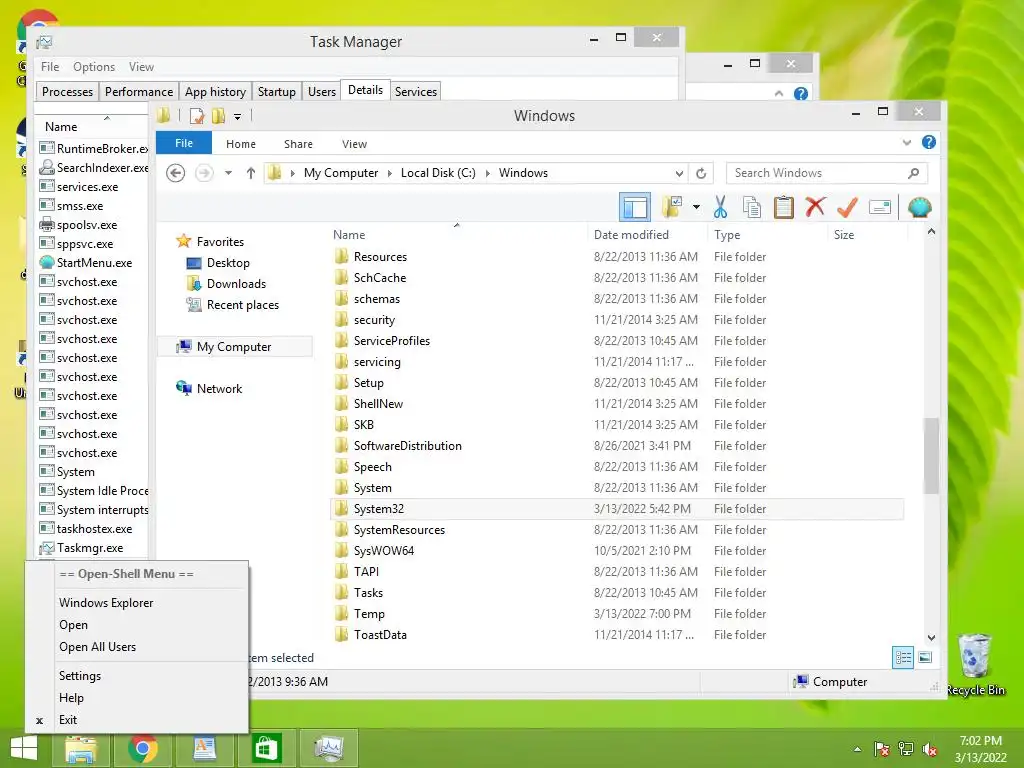
Task: Click Settings in Open-Shell context menu
Action: [80, 676]
